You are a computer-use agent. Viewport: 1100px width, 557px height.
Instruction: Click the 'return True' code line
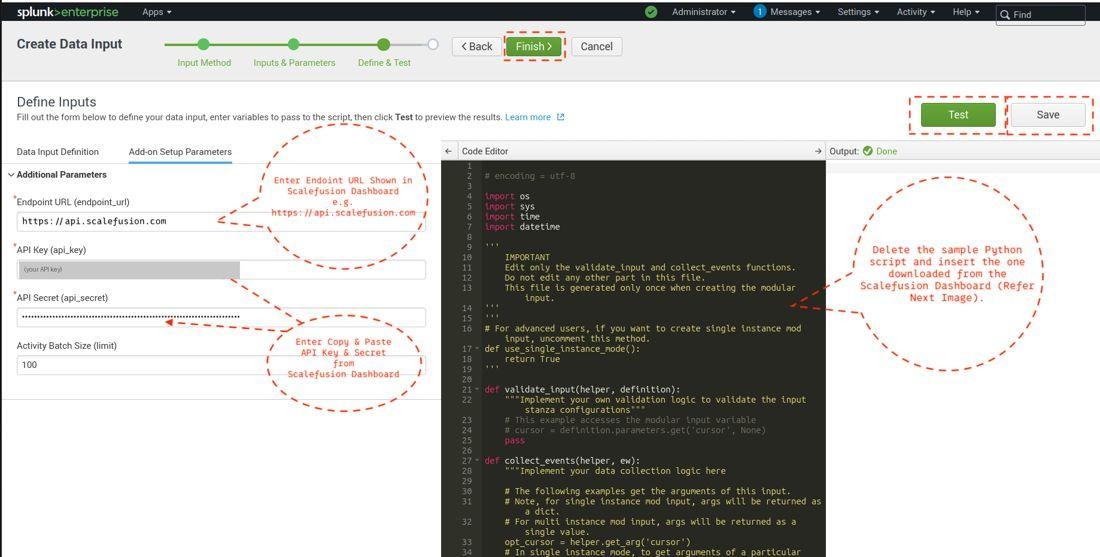point(532,359)
